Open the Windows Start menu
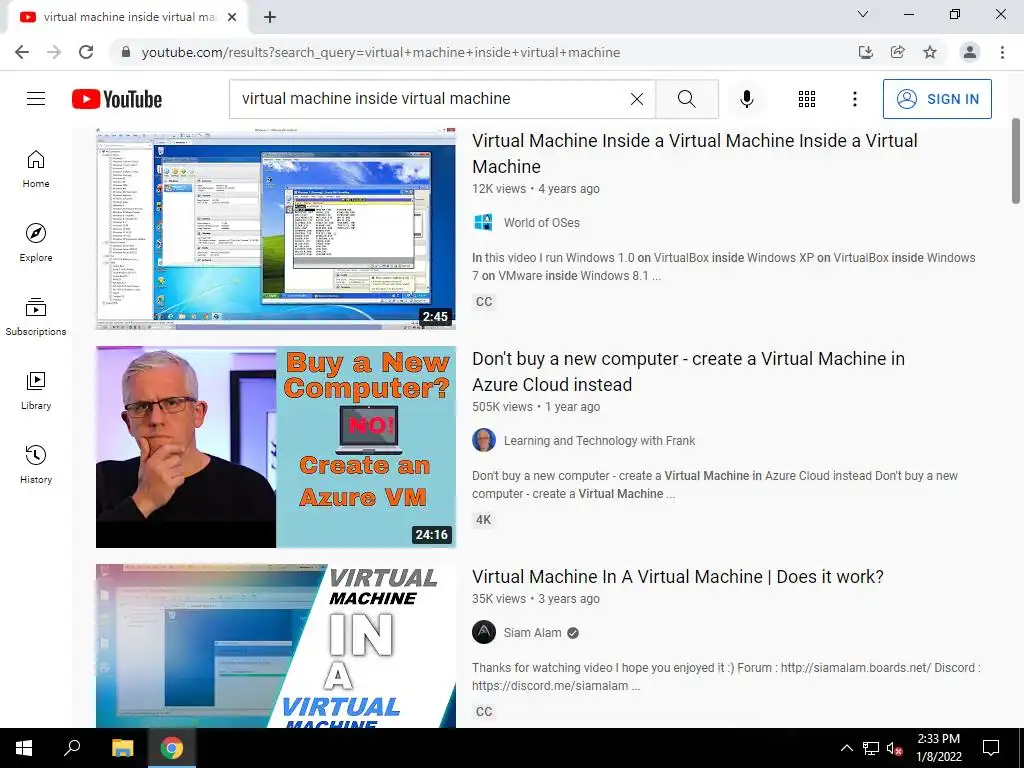Screen dimensions: 1024x768 point(24,748)
